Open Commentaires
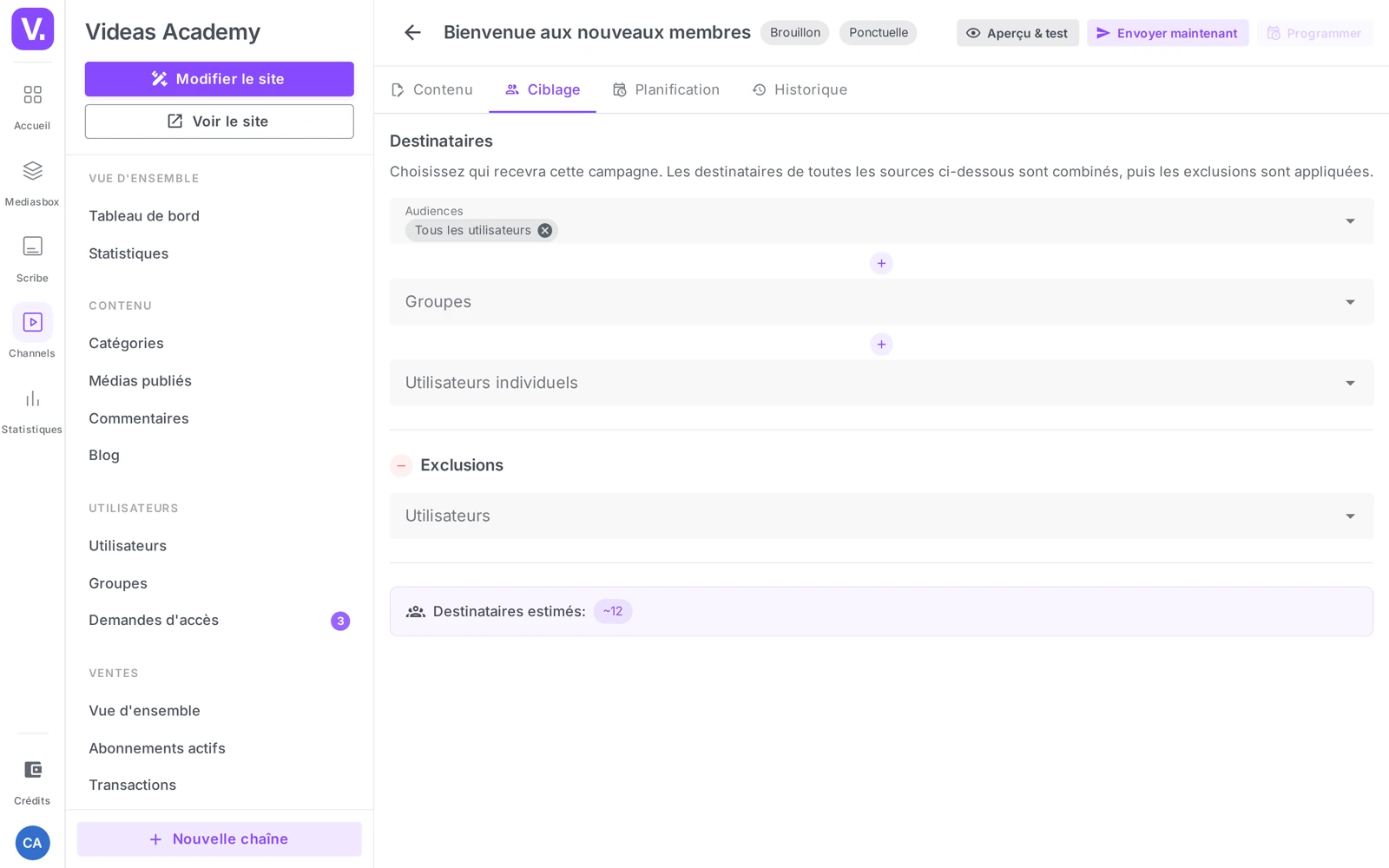 [139, 418]
